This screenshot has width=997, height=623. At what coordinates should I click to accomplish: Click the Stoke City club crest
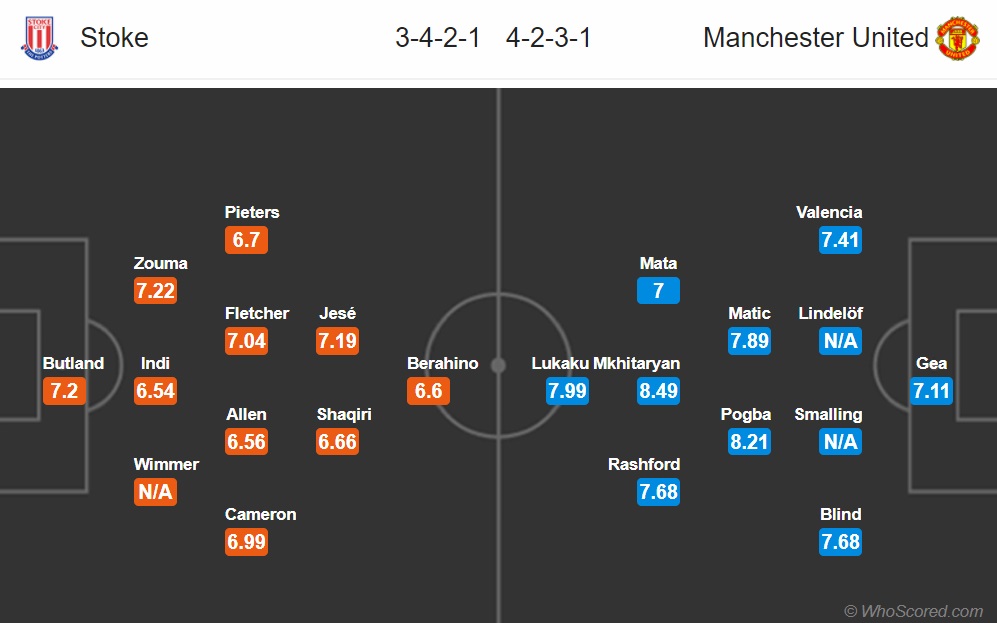click(x=39, y=38)
